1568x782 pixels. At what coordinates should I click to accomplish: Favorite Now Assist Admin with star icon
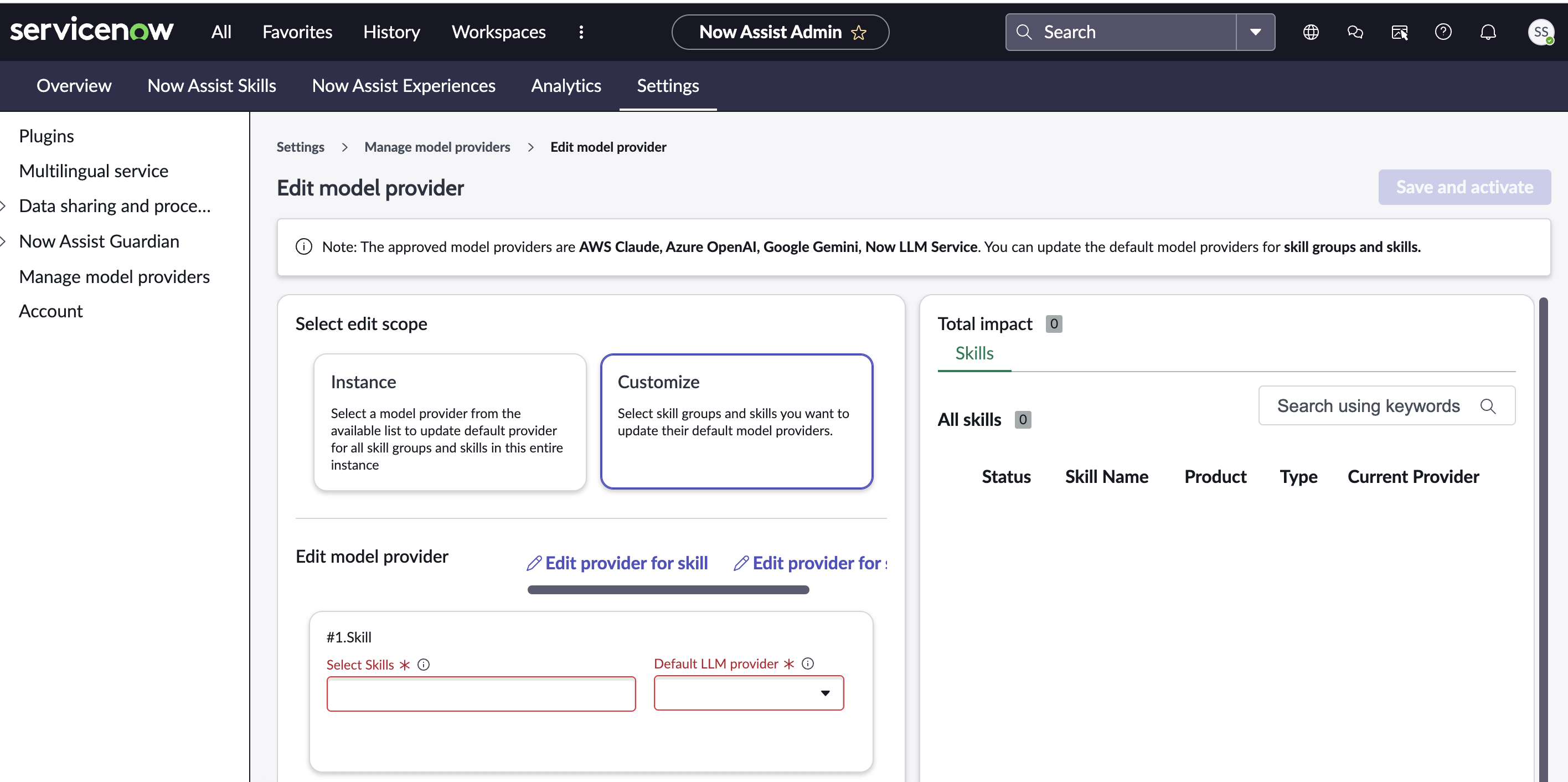coord(859,32)
